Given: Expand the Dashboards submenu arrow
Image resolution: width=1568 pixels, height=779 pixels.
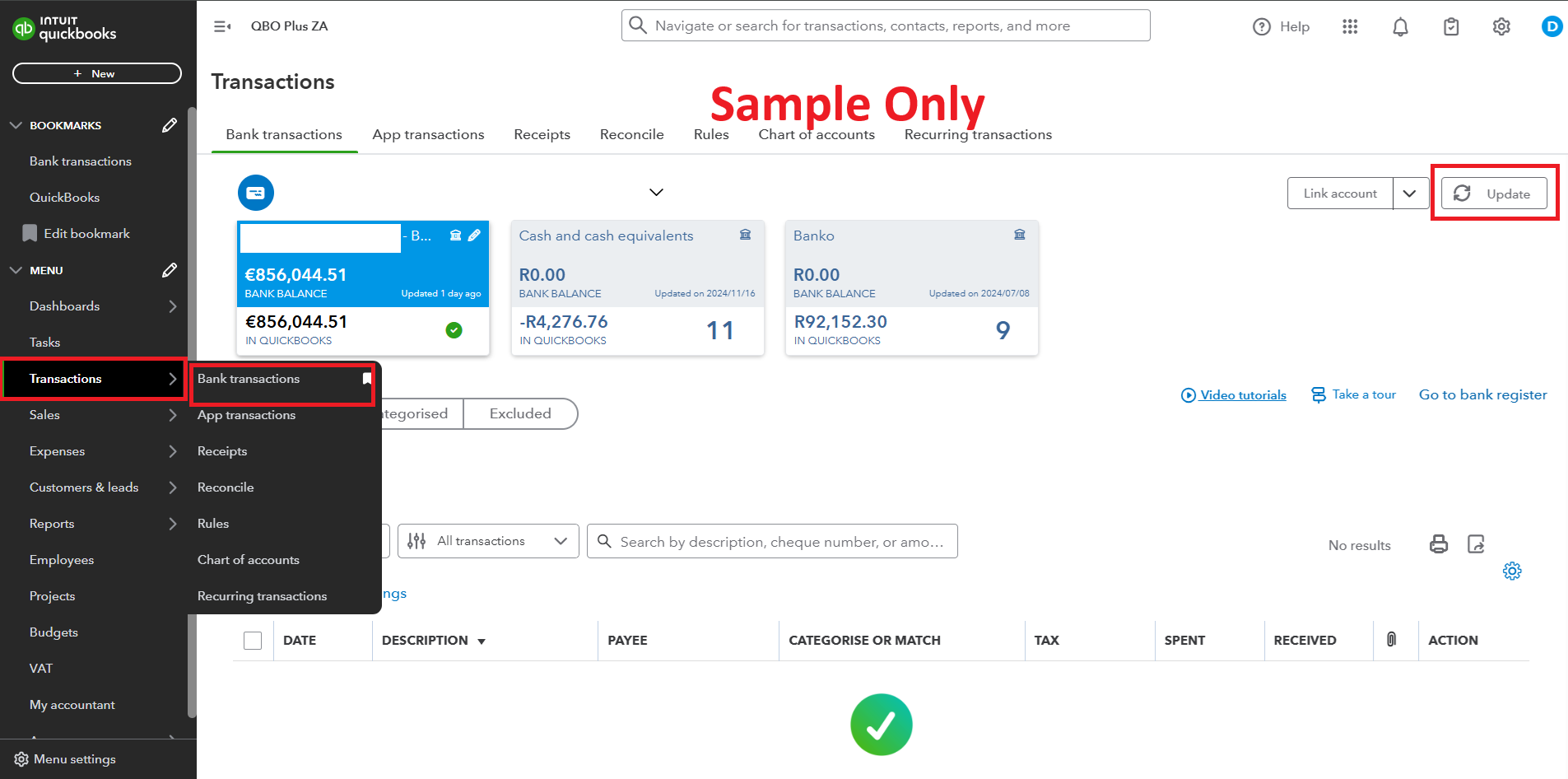Looking at the screenshot, I should click(x=172, y=306).
